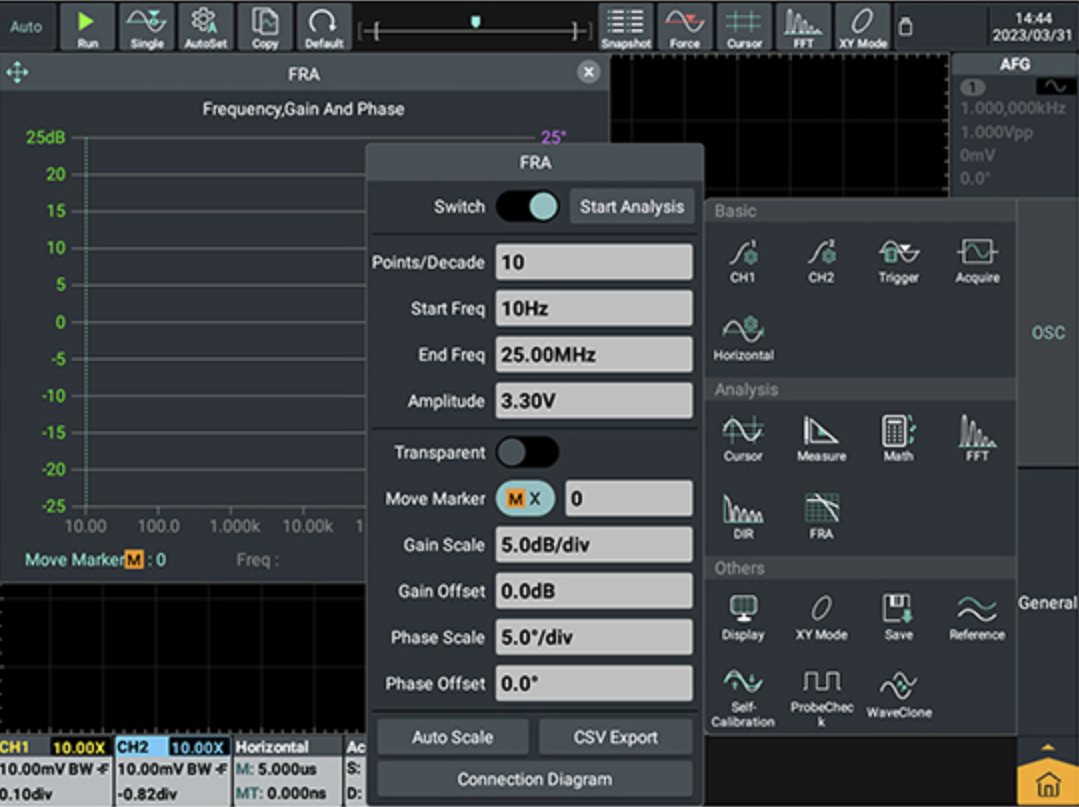1079x807 pixels.
Task: Open the Points/Decade value field
Action: coord(593,263)
